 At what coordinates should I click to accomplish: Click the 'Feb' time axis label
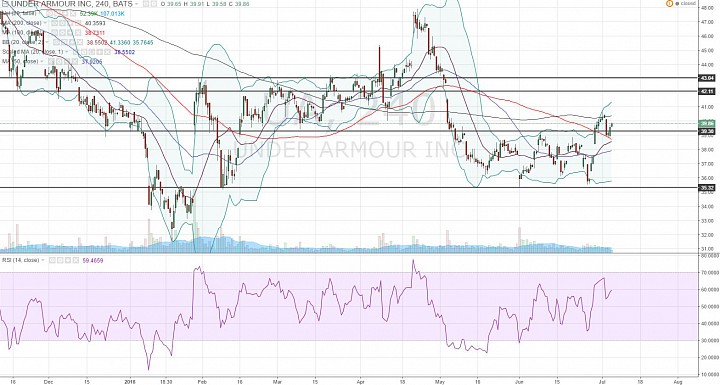pyautogui.click(x=202, y=381)
